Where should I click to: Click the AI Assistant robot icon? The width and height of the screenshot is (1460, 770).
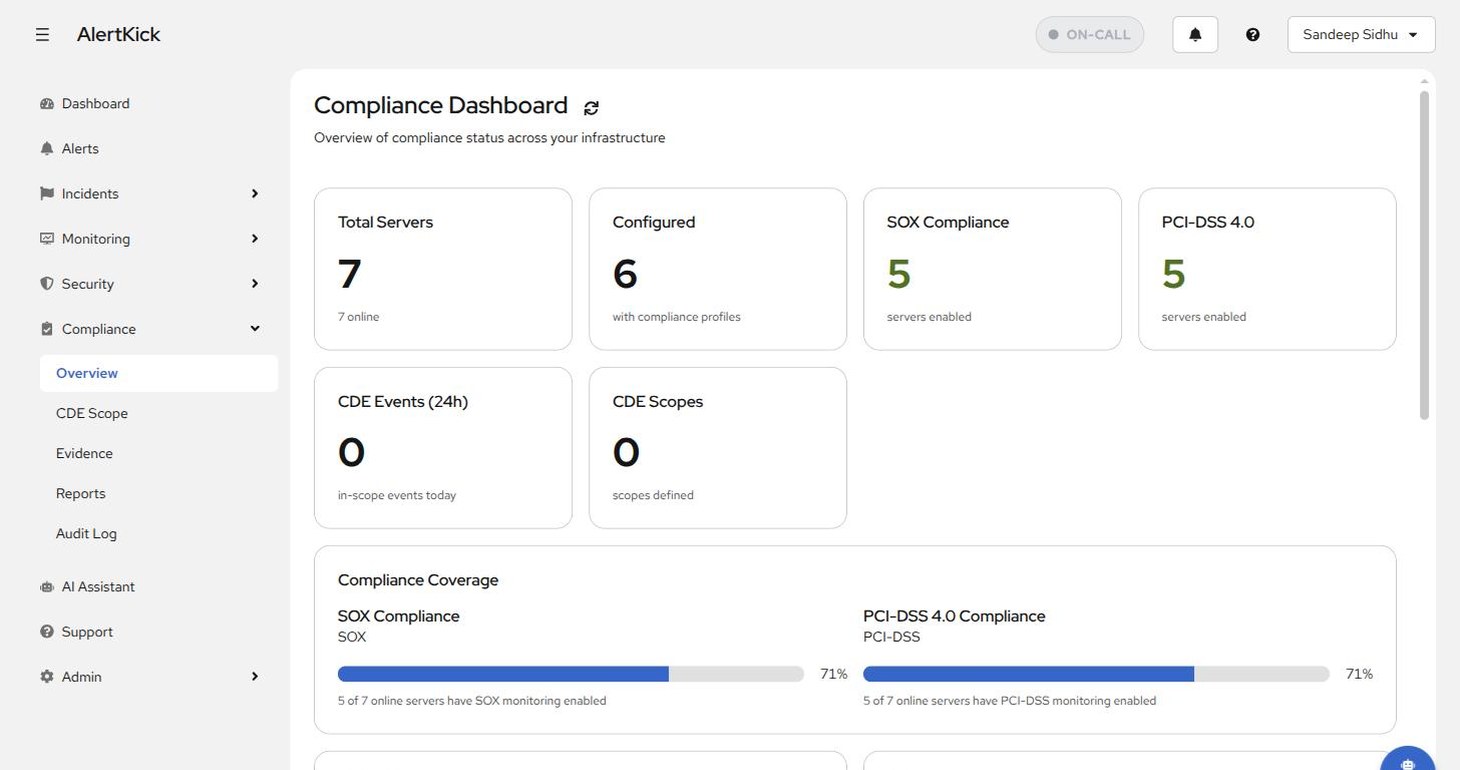pos(47,587)
